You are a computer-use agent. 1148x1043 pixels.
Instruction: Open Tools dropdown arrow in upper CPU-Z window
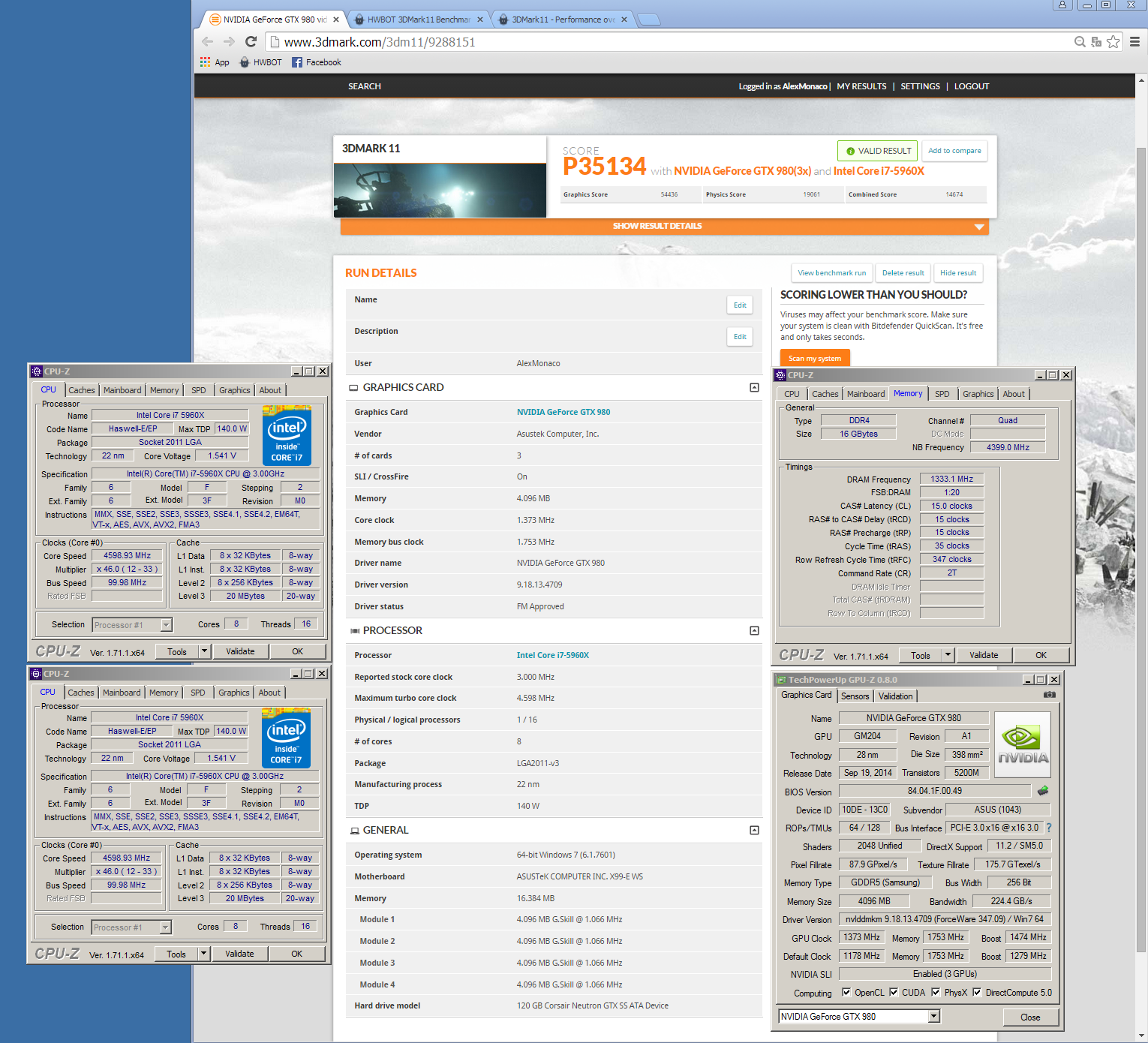coord(205,651)
